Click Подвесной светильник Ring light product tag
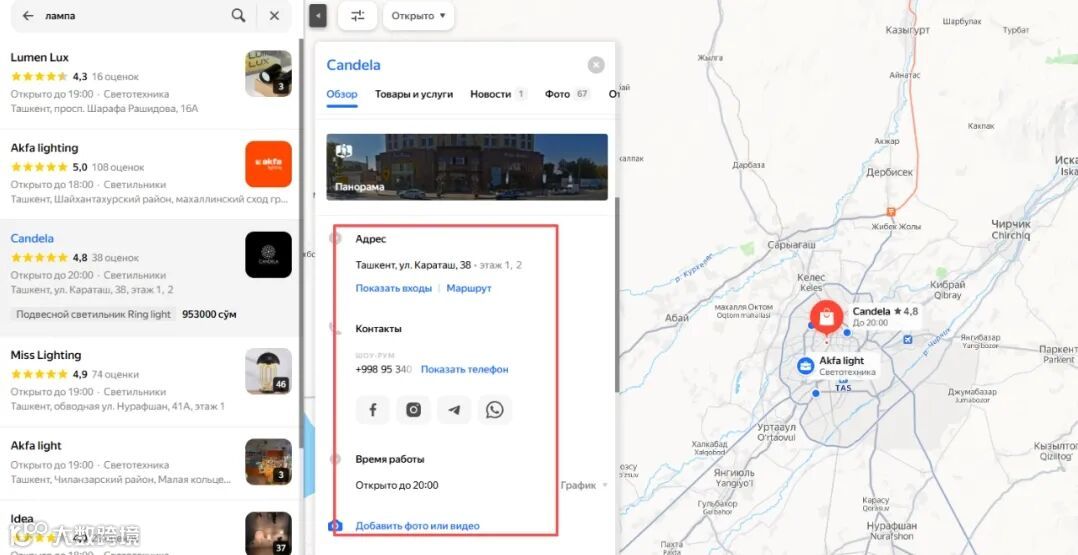1078x555 pixels. pyautogui.click(x=94, y=314)
